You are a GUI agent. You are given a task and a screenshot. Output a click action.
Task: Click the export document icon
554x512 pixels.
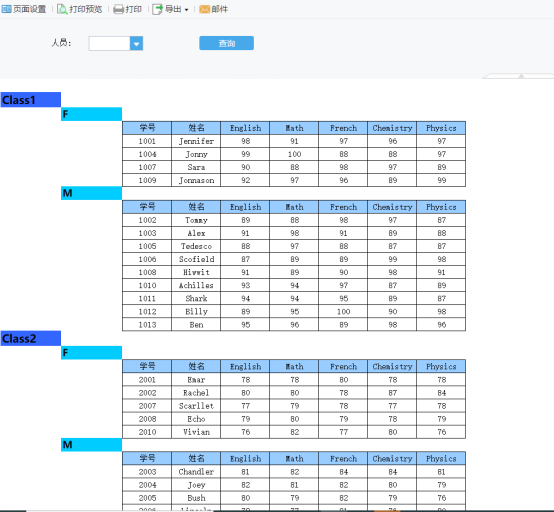coord(157,9)
